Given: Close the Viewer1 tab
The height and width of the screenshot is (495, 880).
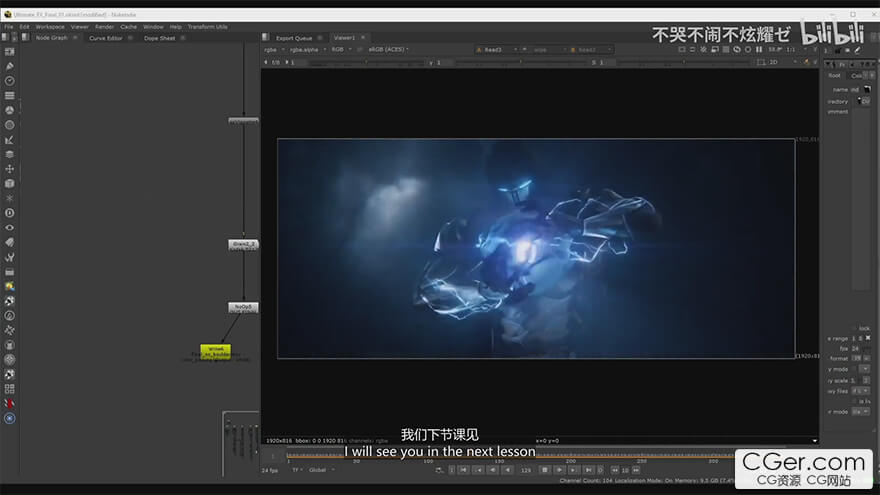Looking at the screenshot, I should [x=363, y=38].
